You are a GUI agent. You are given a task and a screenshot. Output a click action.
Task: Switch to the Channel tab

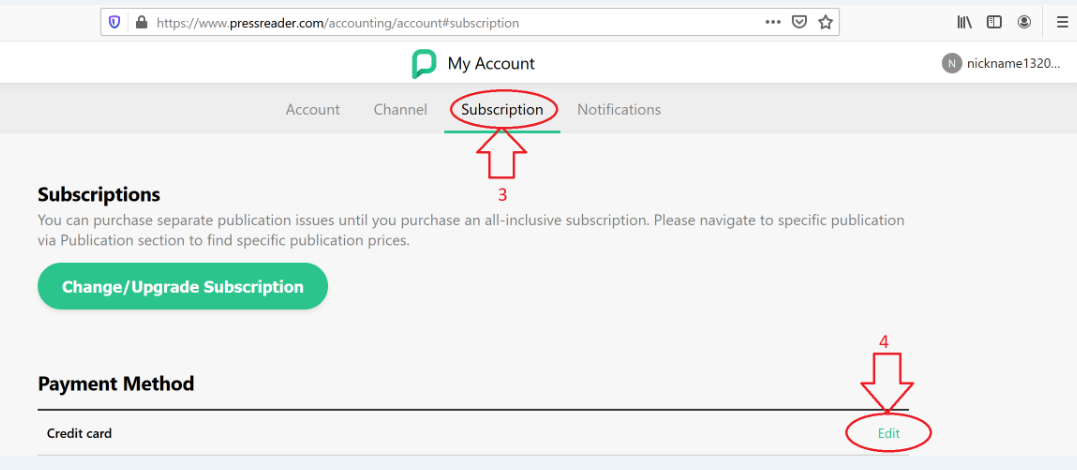400,109
